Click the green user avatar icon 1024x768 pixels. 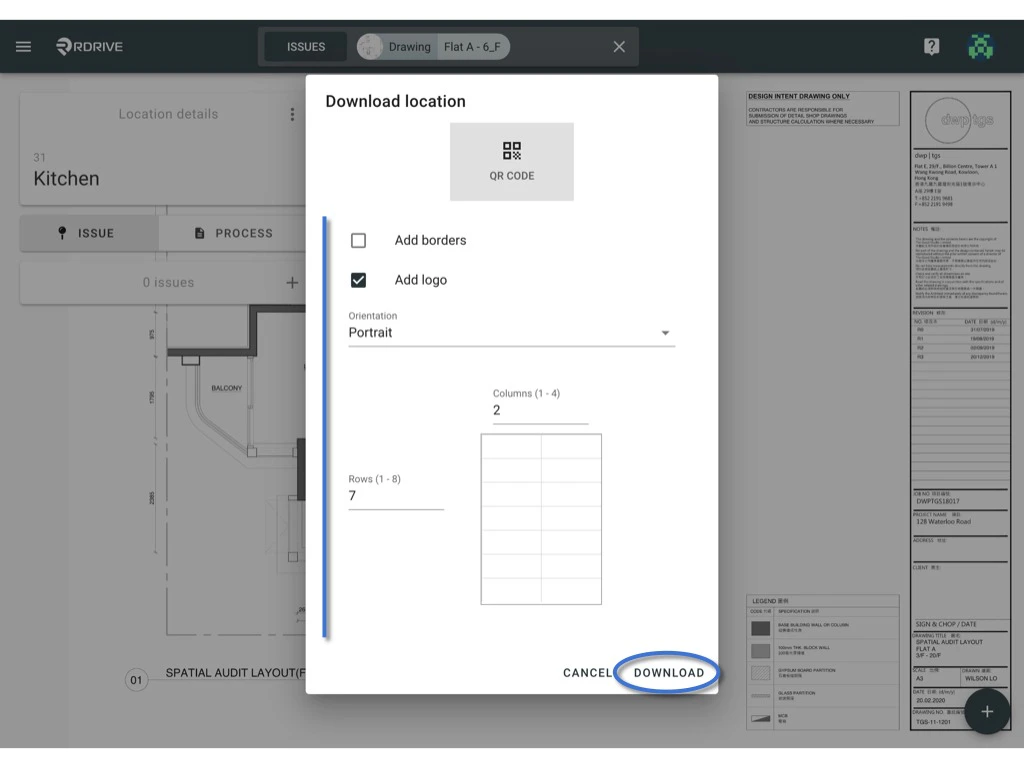pos(981,46)
